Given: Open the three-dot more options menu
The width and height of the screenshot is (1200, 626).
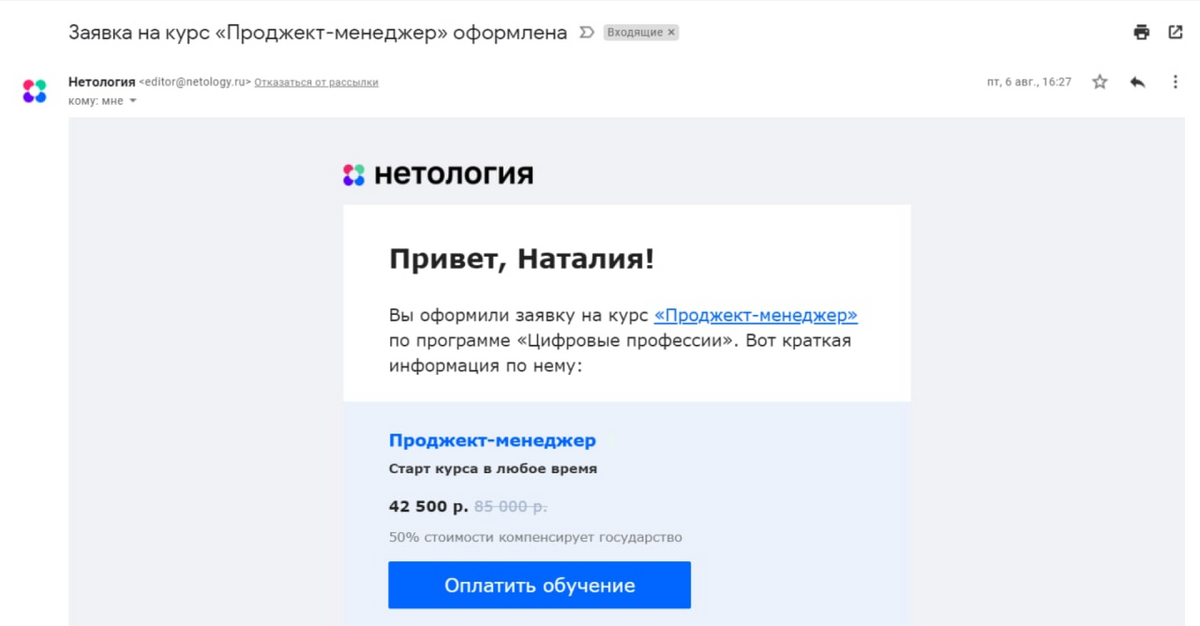Looking at the screenshot, I should point(1175,82).
